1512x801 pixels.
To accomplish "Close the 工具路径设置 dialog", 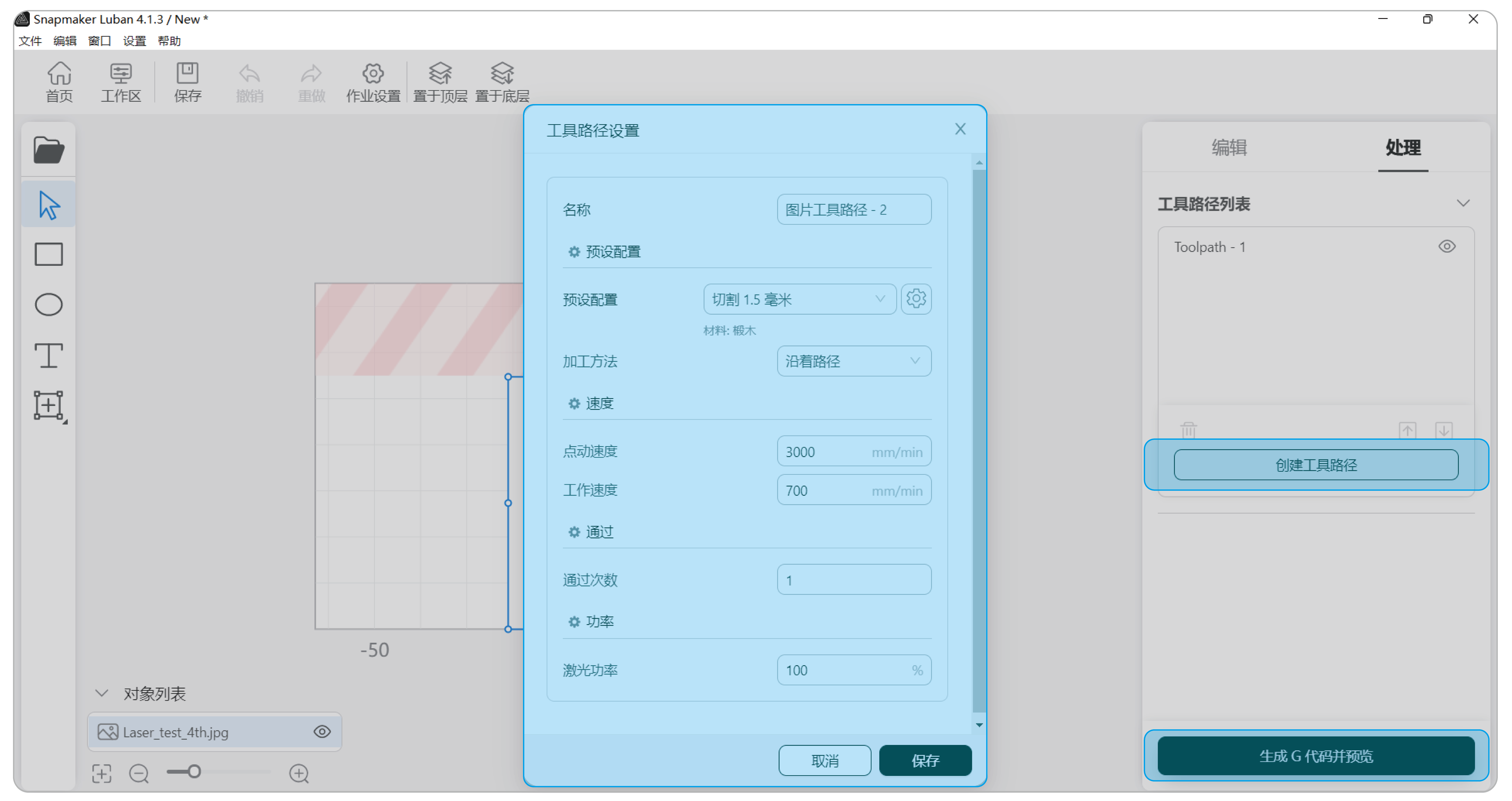I will pos(960,129).
